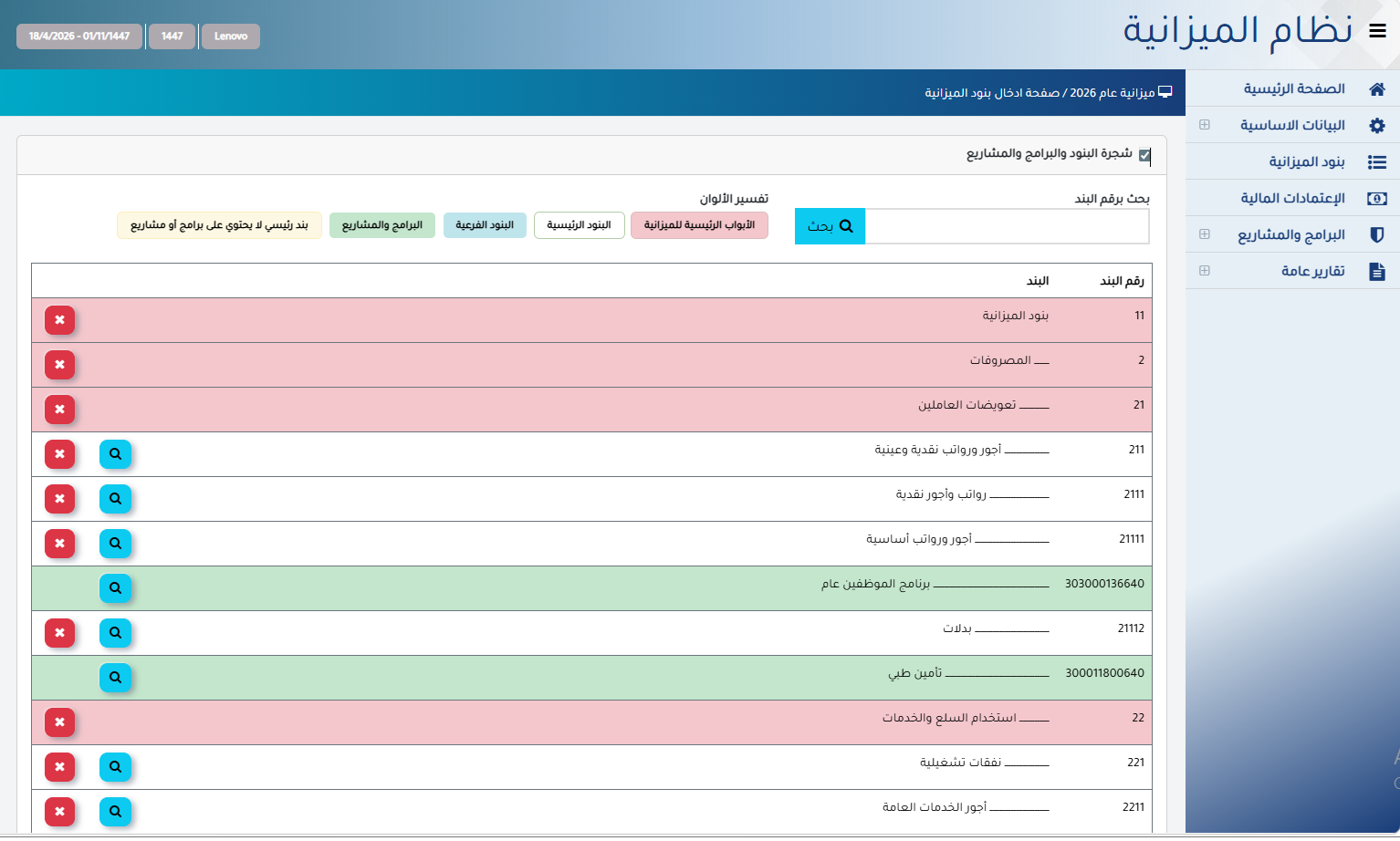Screen dimensions: 1400x841
Task: Select البرامج والمشاريع green color legend
Action: 382,225
